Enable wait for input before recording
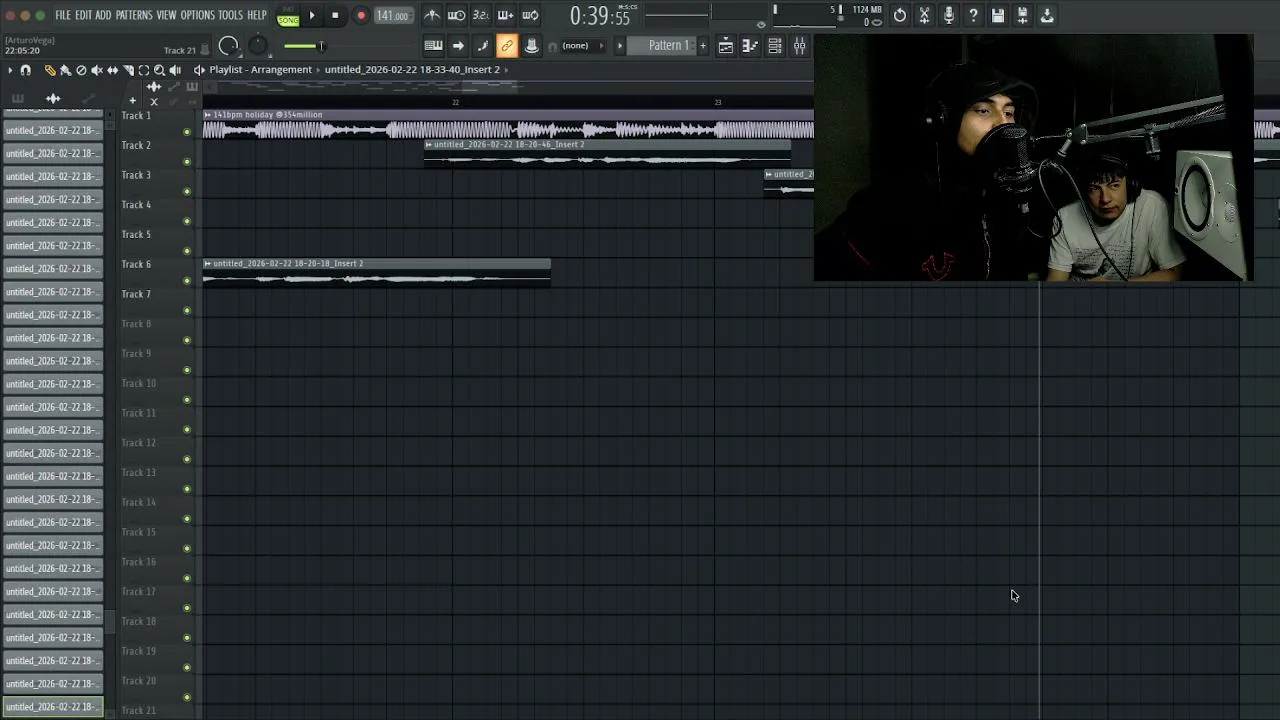 (456, 15)
